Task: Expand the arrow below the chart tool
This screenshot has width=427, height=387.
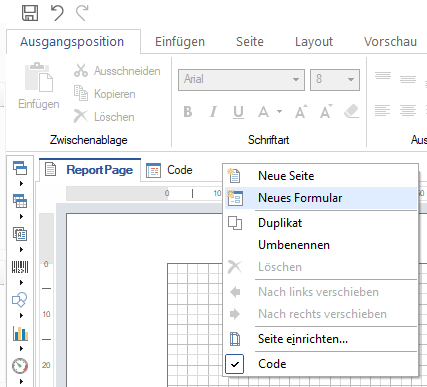Action: click(21, 348)
